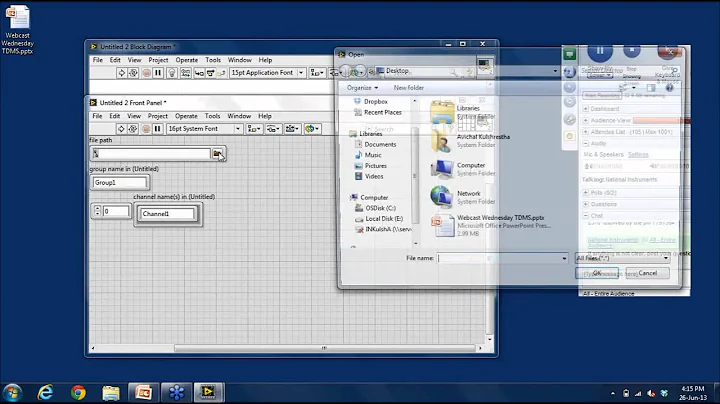Select Computer system folder in file list
Image resolution: width=720 pixels, height=404 pixels.
point(463,169)
